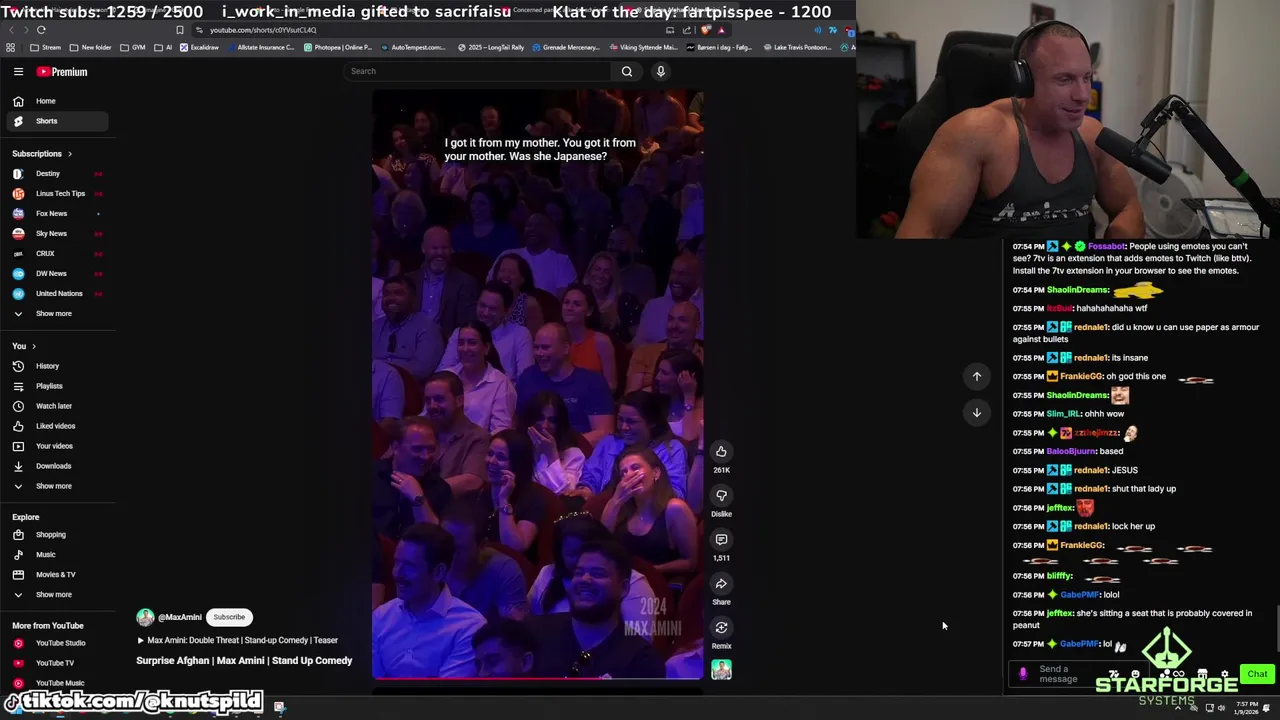Go back with browser back arrow
The height and width of the screenshot is (720, 1280).
click(11, 30)
